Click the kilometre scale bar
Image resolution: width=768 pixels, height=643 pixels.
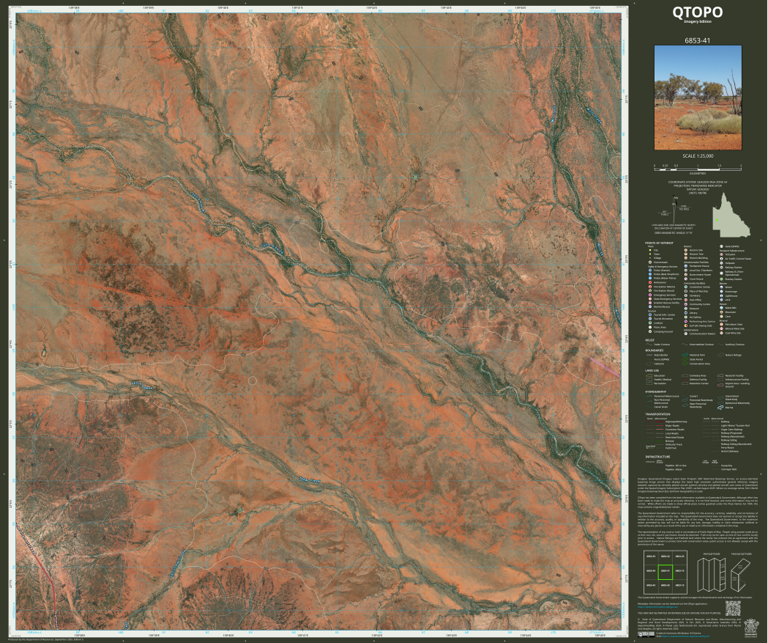(x=698, y=167)
